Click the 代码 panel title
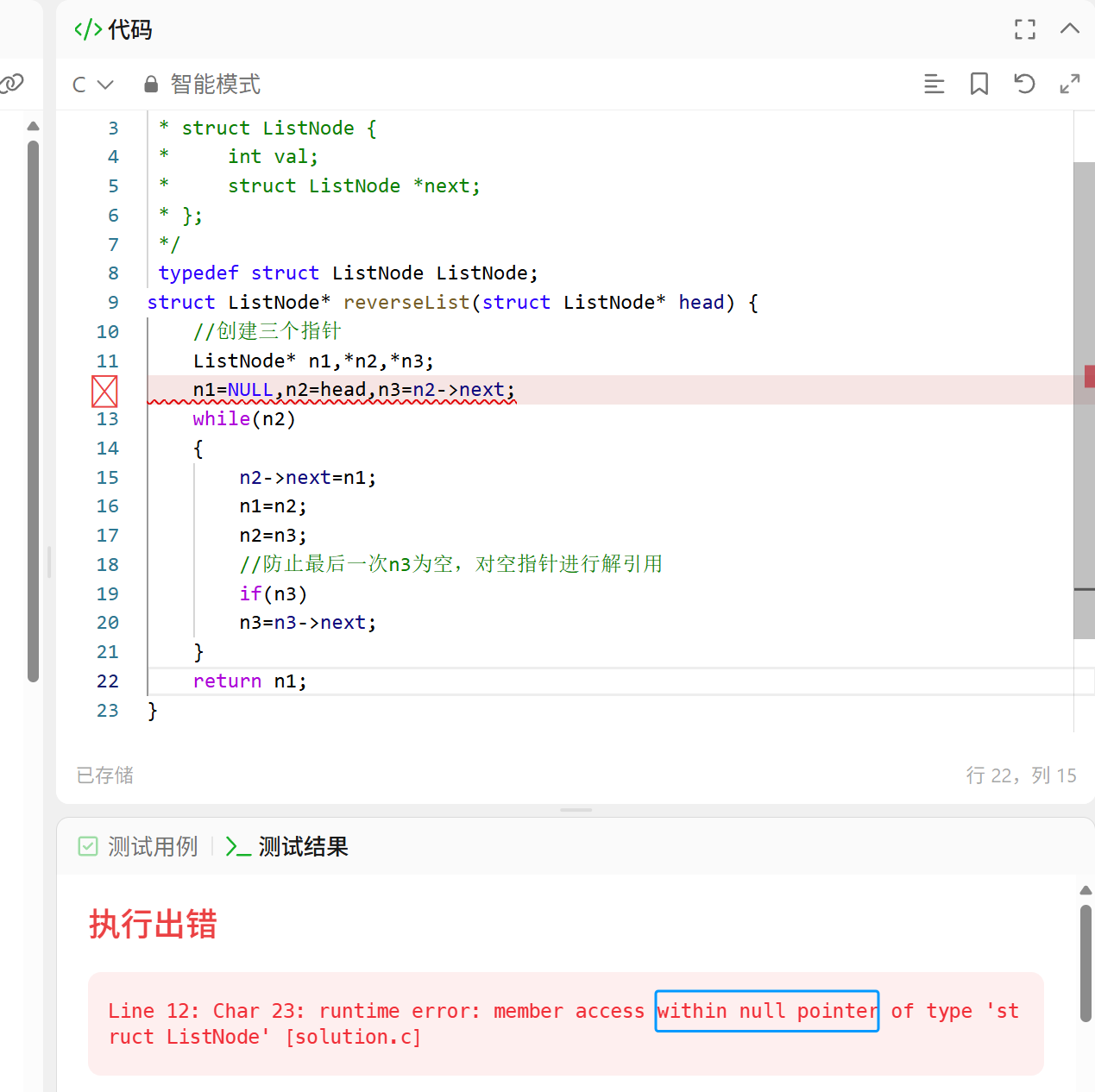 click(130, 30)
